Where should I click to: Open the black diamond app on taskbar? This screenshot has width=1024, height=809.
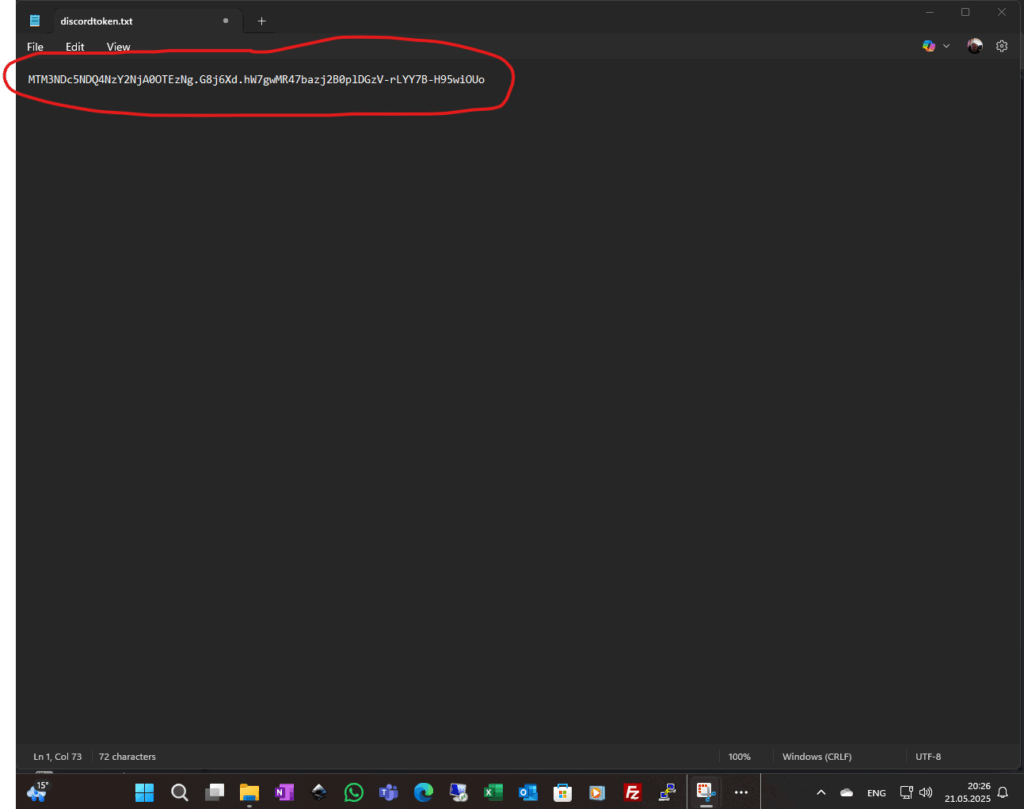[x=319, y=793]
